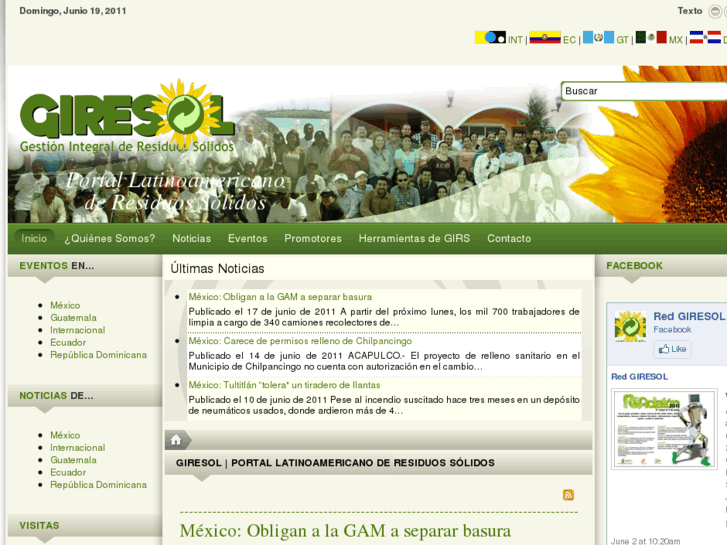Open the Noticias menu item
This screenshot has width=727, height=545.
[x=191, y=238]
